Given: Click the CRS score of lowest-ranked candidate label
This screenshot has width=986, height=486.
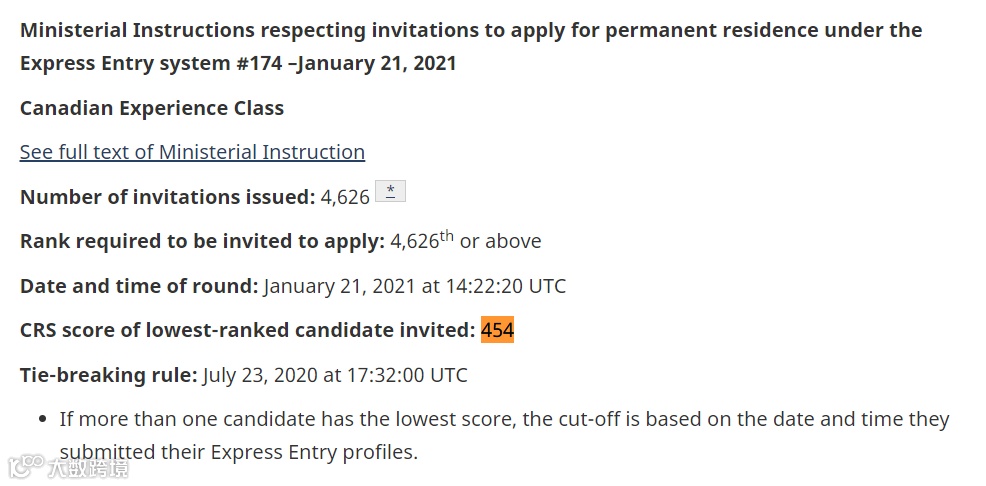Looking at the screenshot, I should point(248,330).
